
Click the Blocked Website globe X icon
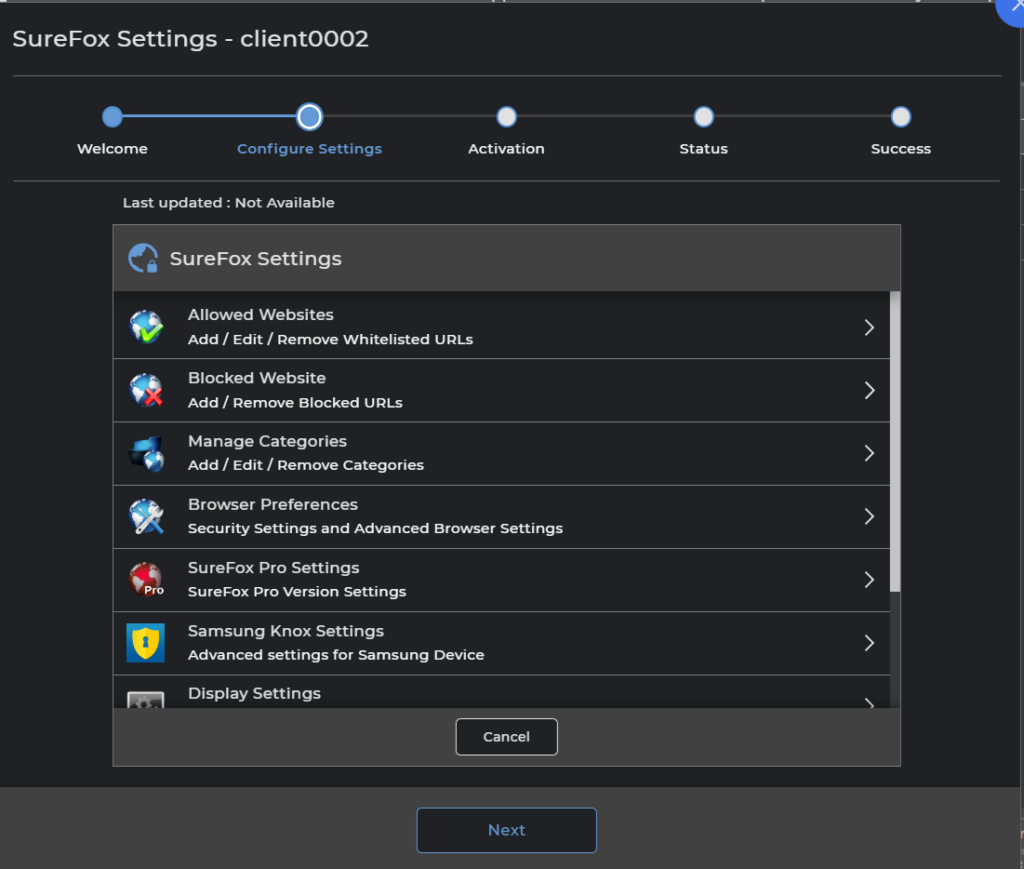click(x=146, y=390)
